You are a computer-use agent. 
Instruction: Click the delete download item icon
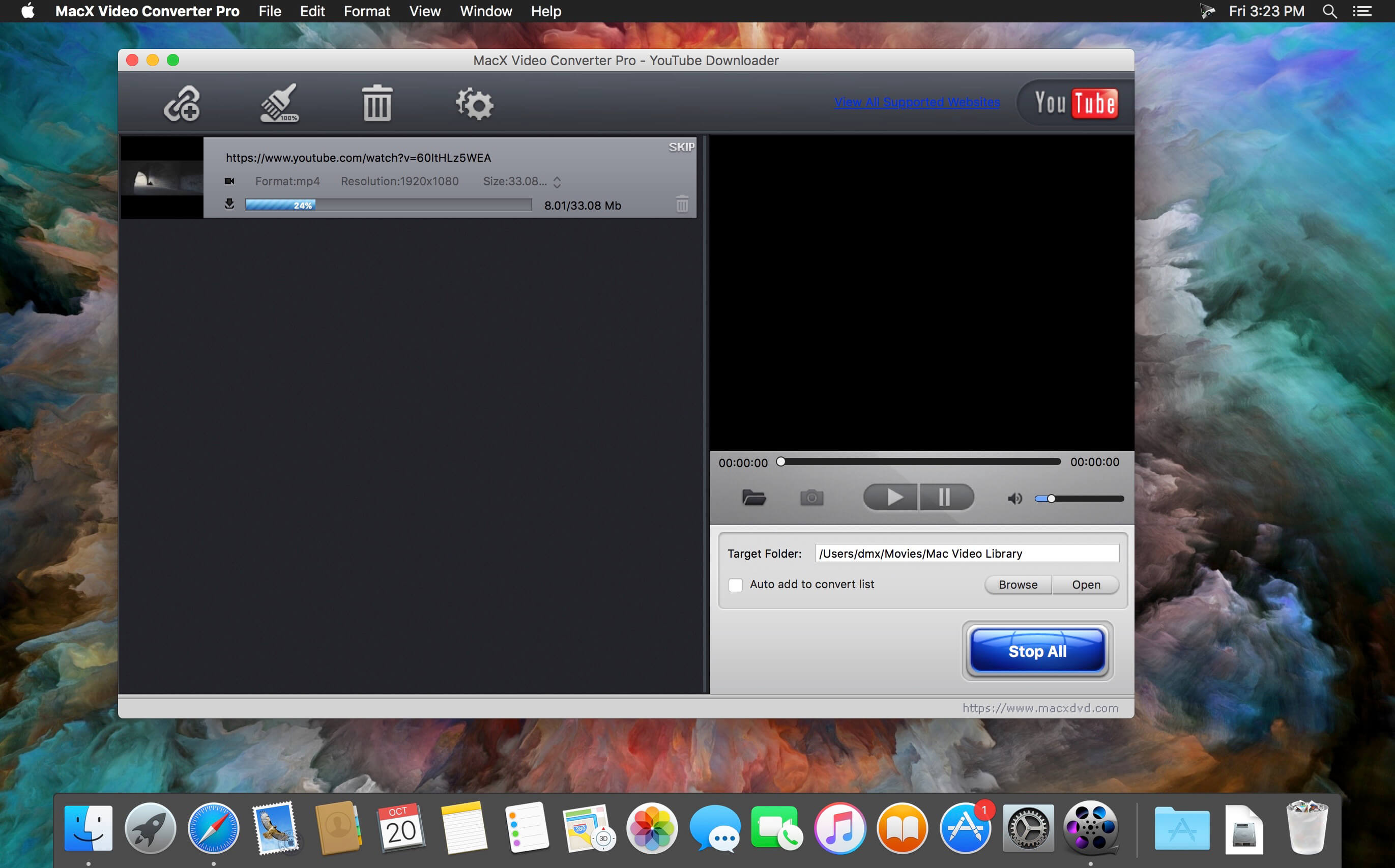pyautogui.click(x=682, y=204)
